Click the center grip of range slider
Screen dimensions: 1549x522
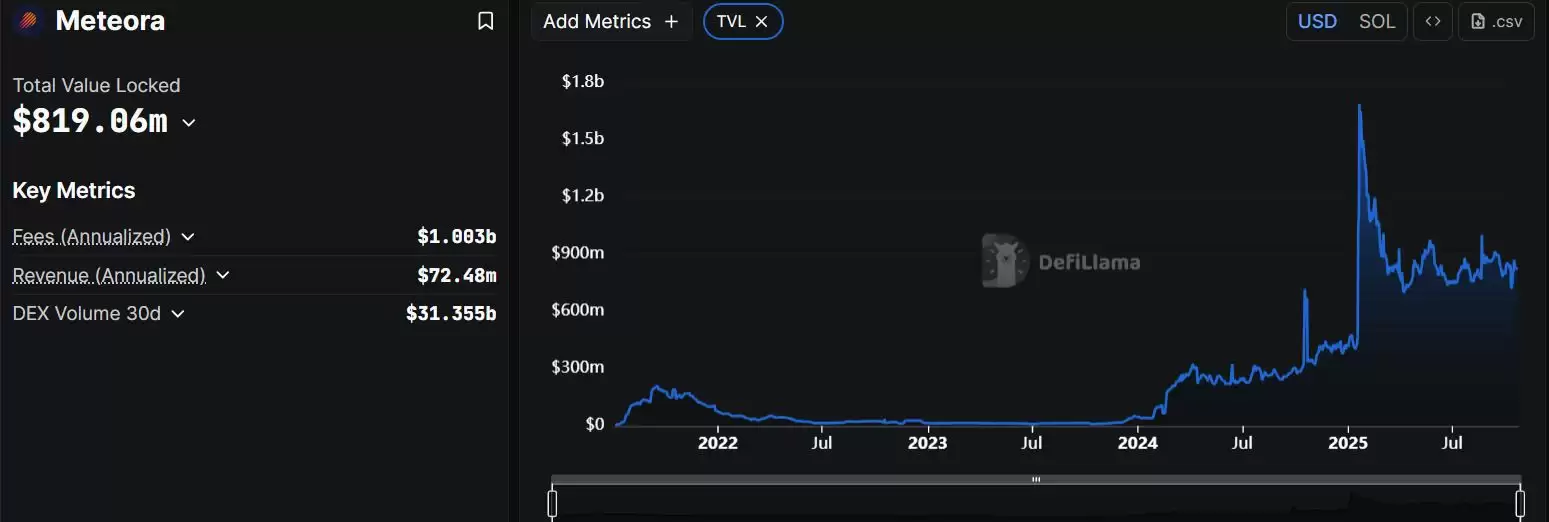(x=1036, y=480)
